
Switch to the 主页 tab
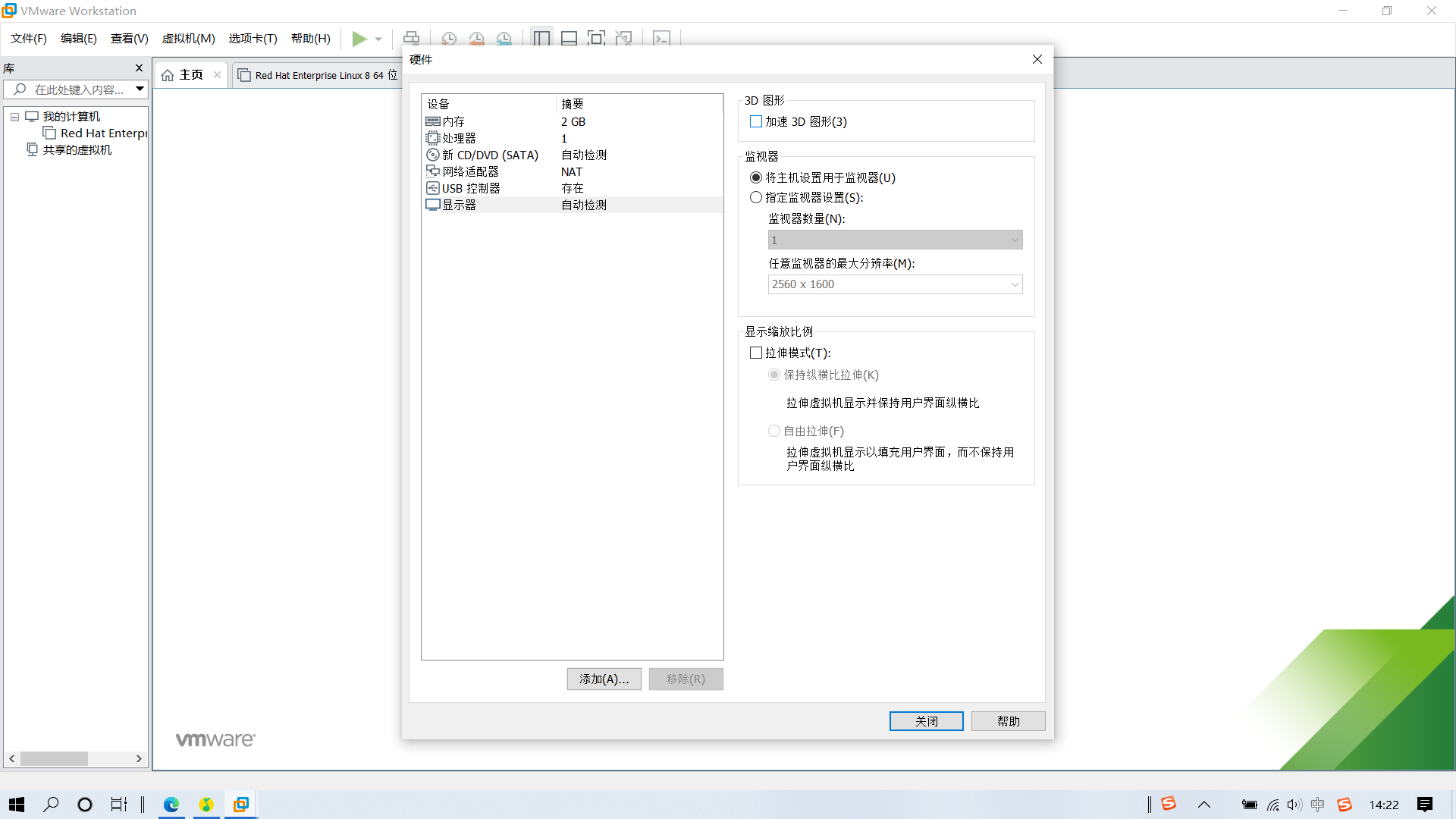pos(190,74)
